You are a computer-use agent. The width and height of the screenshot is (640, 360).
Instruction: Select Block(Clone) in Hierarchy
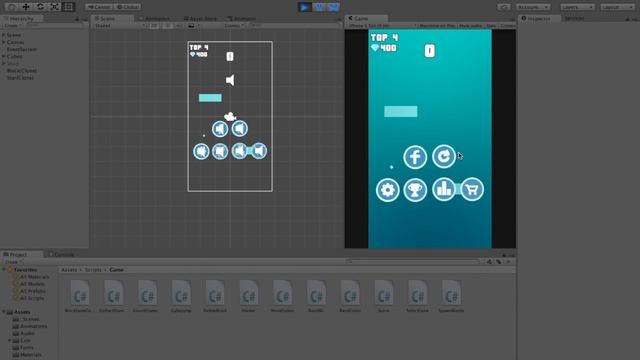[x=22, y=71]
